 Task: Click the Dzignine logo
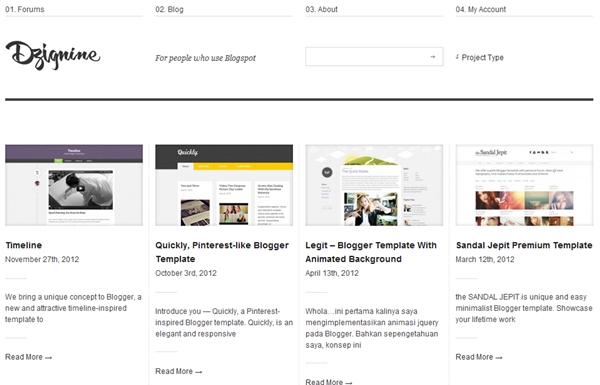(53, 55)
